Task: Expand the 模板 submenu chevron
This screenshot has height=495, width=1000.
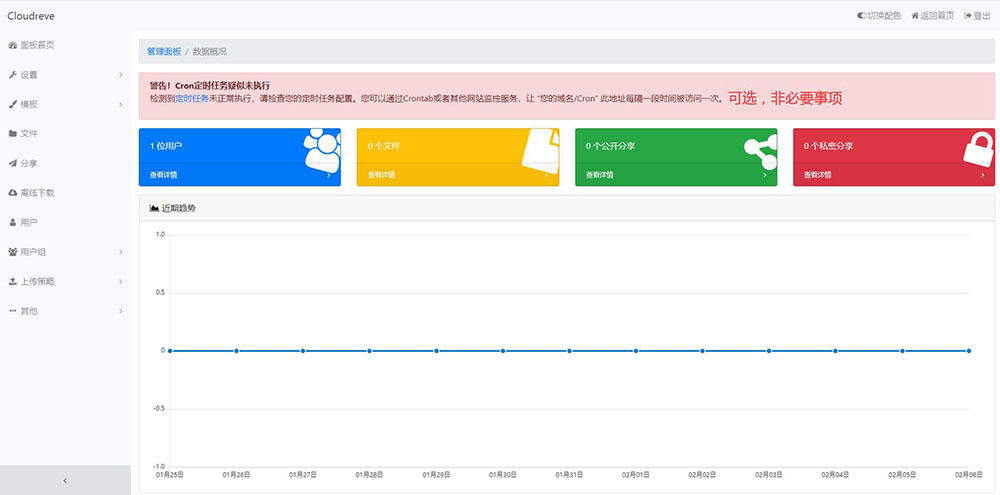Action: point(121,104)
